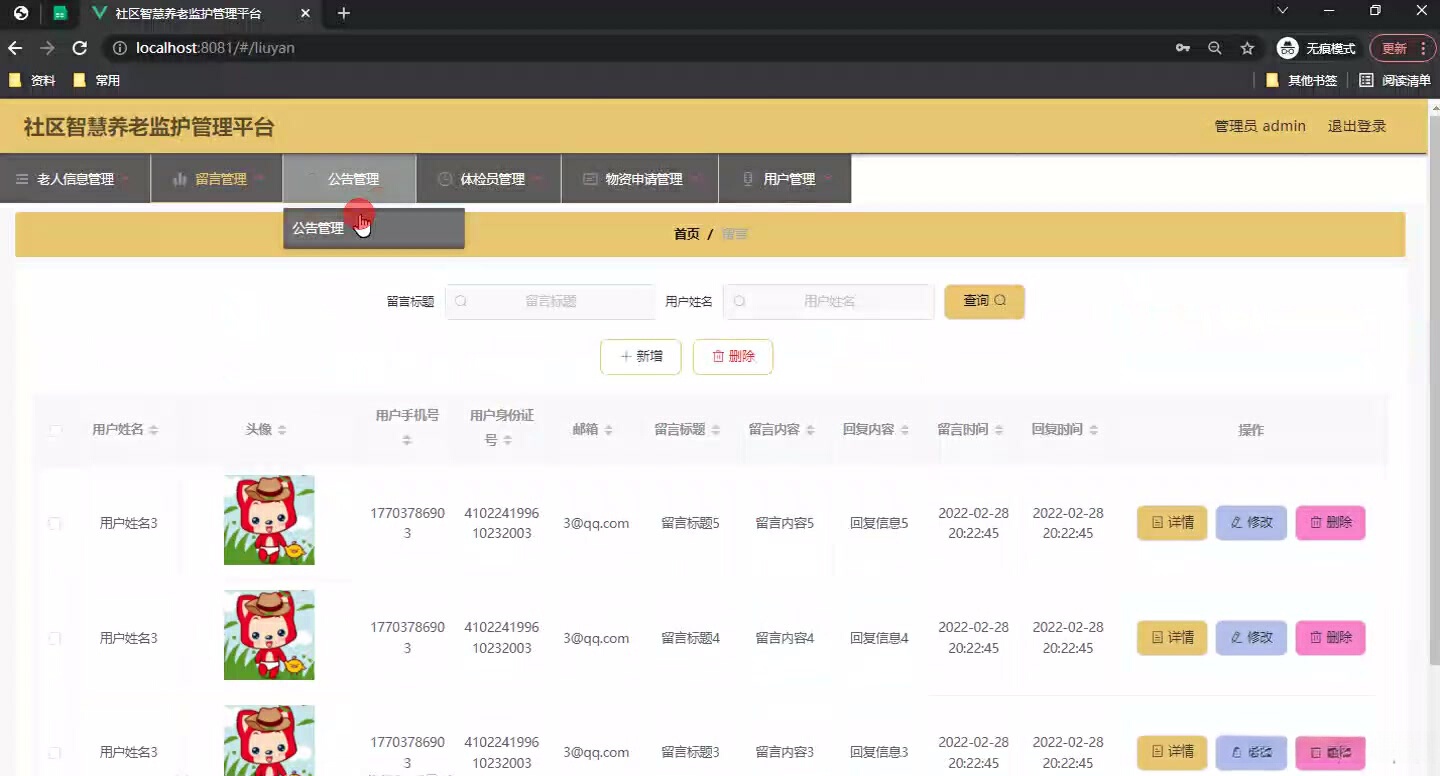Click 退出登录 to log out
The height and width of the screenshot is (776, 1440).
pos(1357,126)
